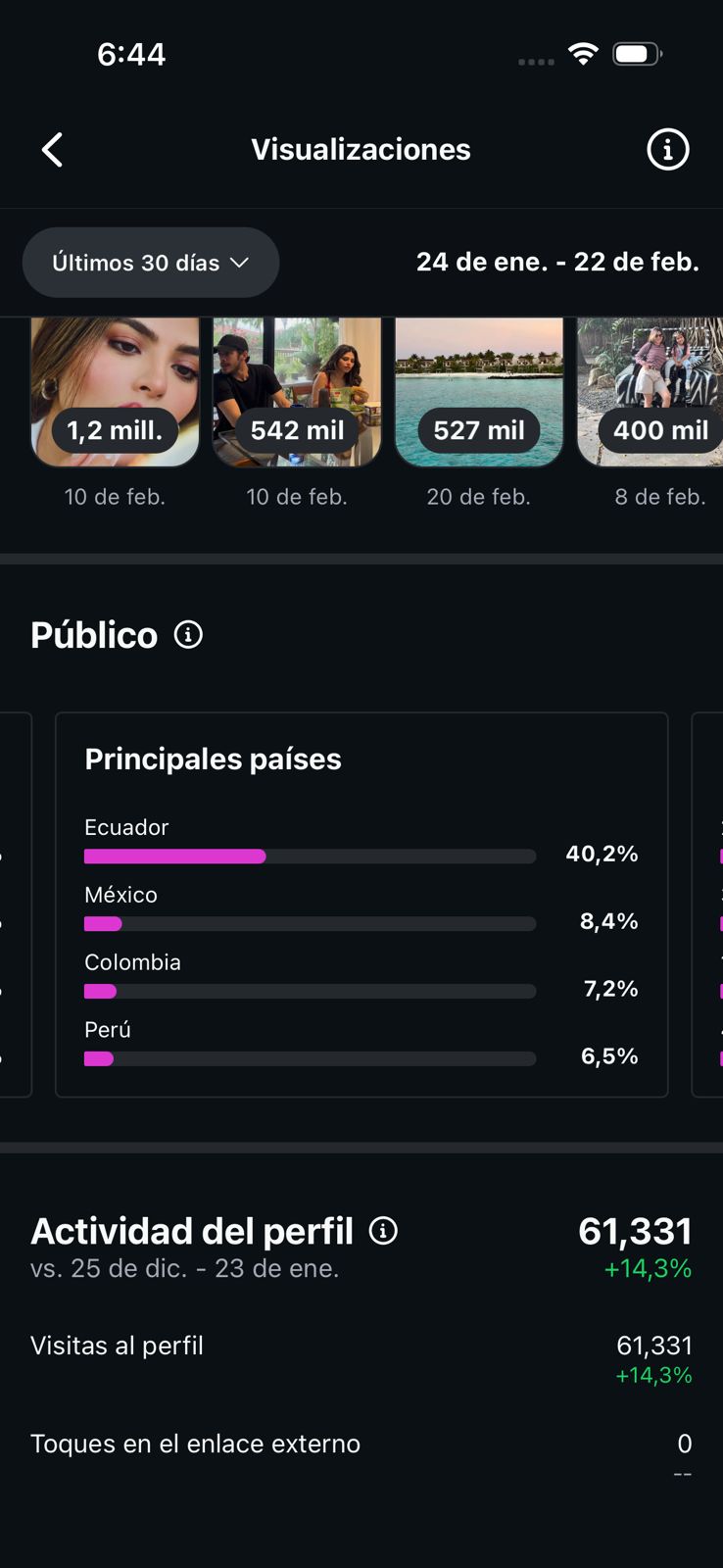
Task: Open the 1,2 mill. post thumbnail
Action: (116, 392)
